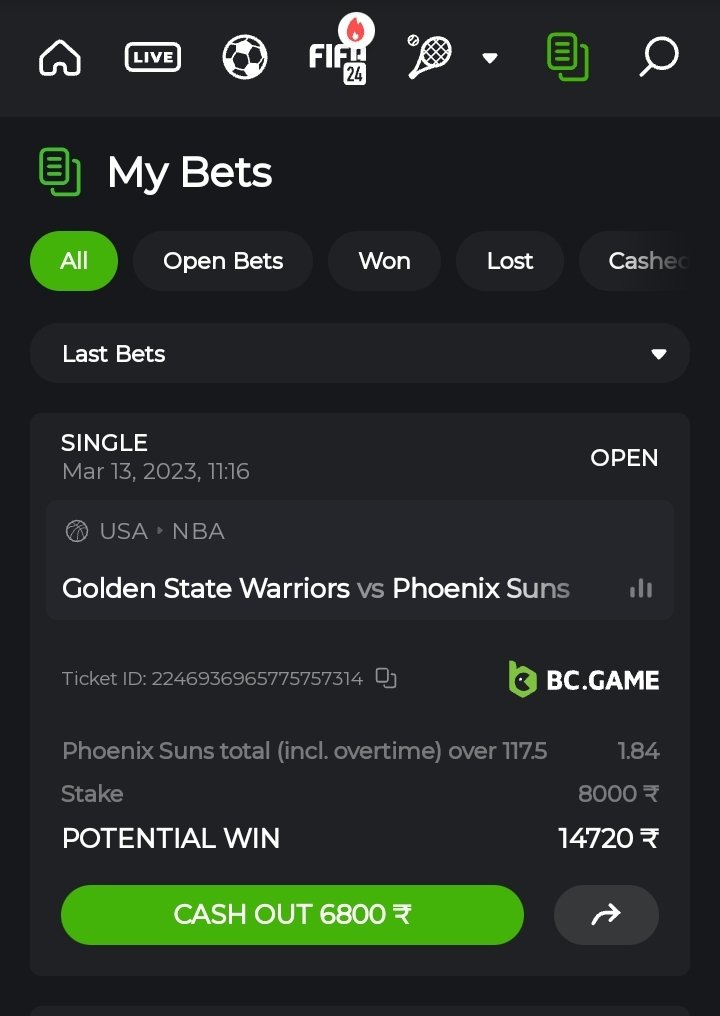Copy the Ticket ID using copy icon

coord(386,678)
